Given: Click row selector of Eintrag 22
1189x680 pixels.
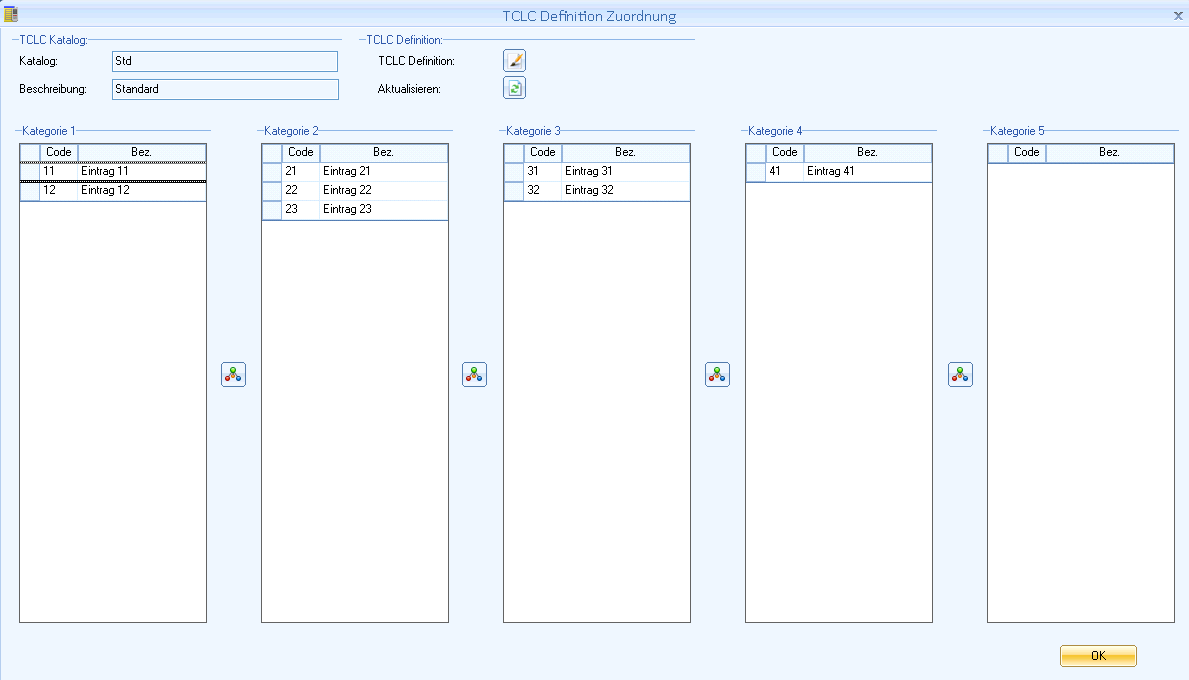Looking at the screenshot, I should pos(271,190).
